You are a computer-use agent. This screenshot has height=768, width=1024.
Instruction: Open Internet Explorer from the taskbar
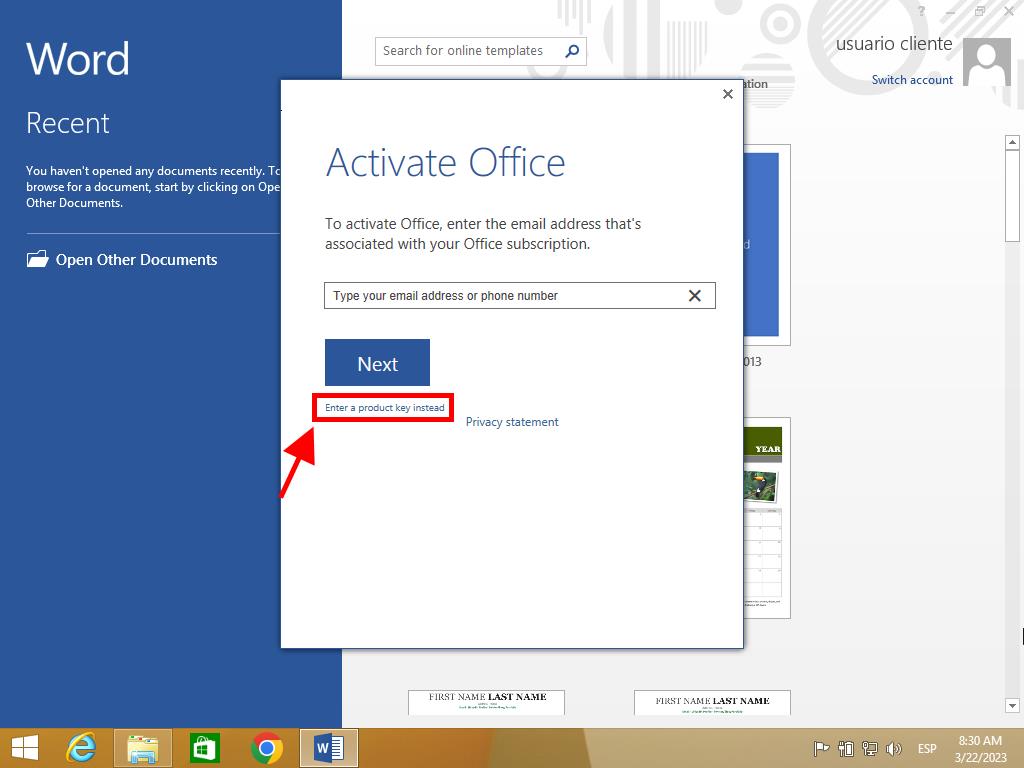coord(81,748)
